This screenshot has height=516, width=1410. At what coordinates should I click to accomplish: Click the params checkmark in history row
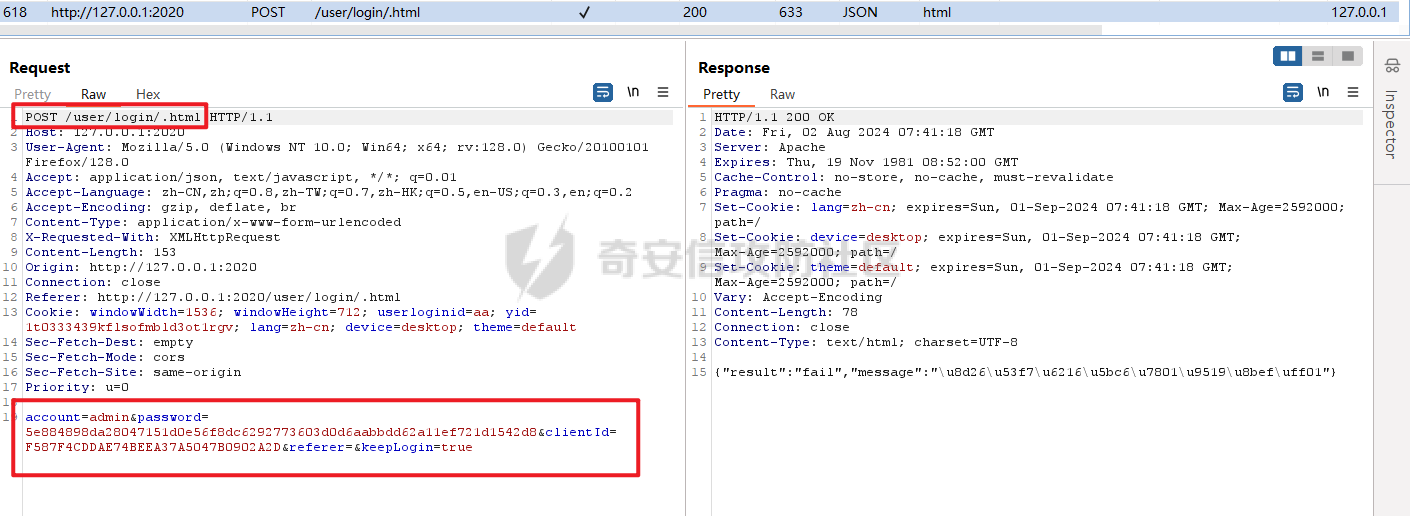tap(584, 12)
